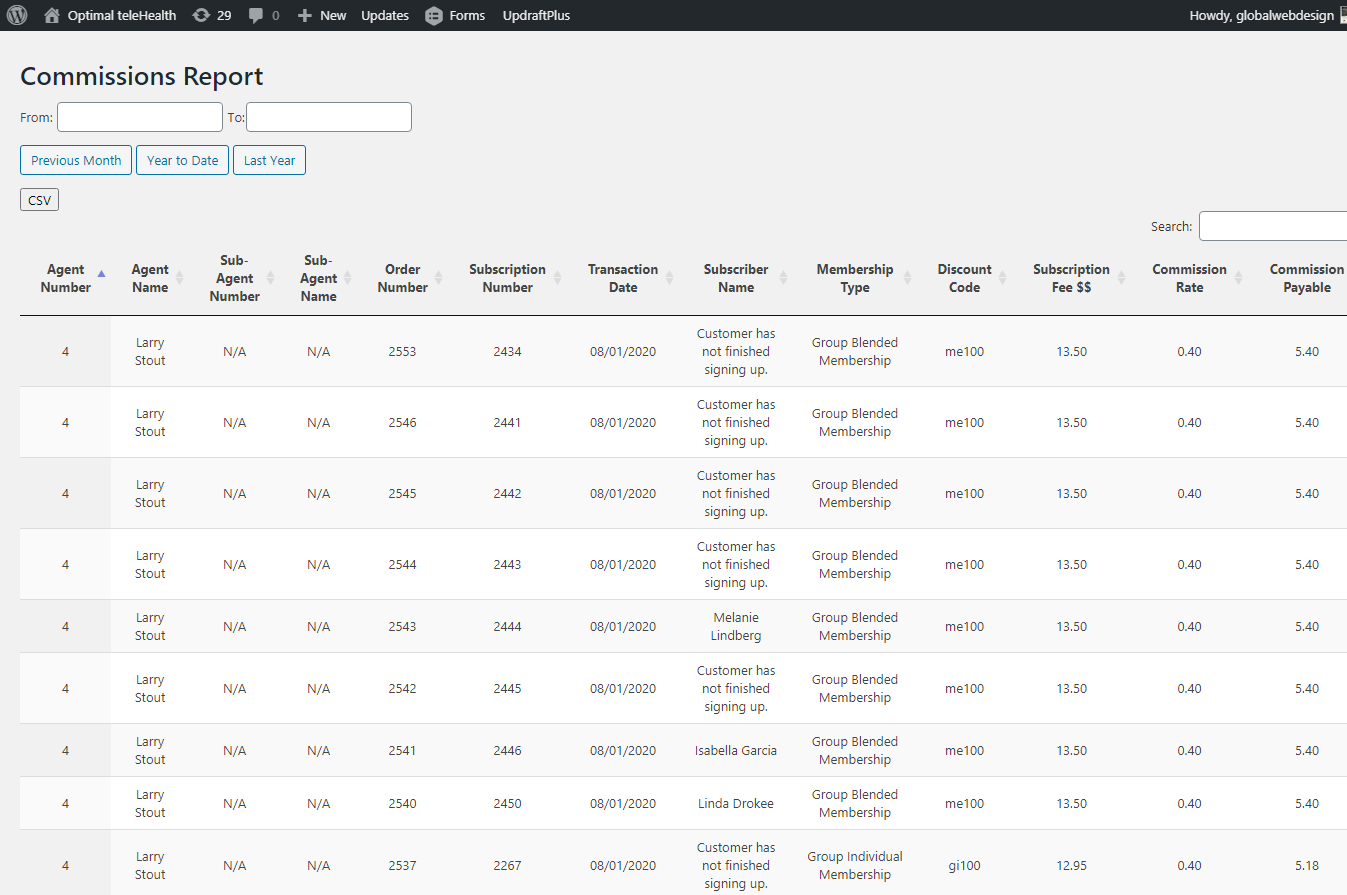Click the Sub-Agent Name sort arrows
Image resolution: width=1347 pixels, height=895 pixels.
tap(348, 278)
